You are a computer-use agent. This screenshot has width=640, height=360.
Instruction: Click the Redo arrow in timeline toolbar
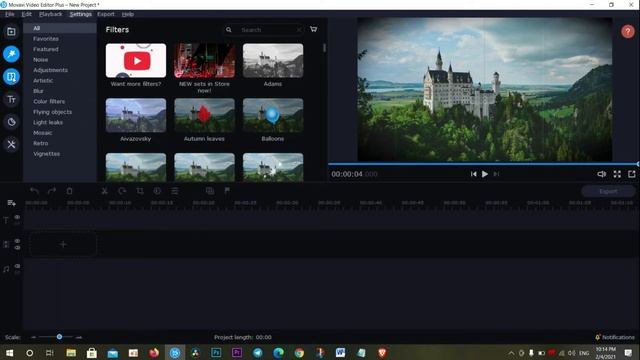pyautogui.click(x=52, y=191)
